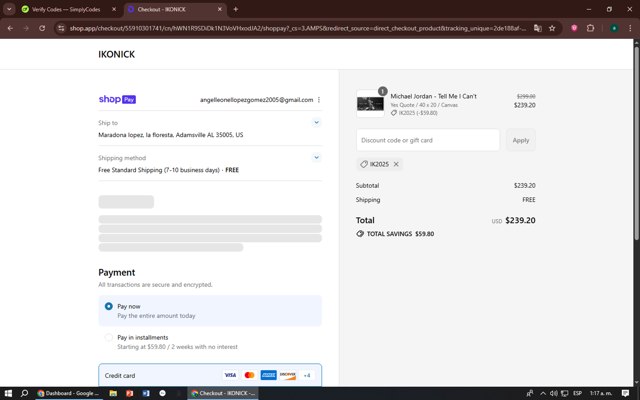Open a new browser tab

click(x=236, y=9)
